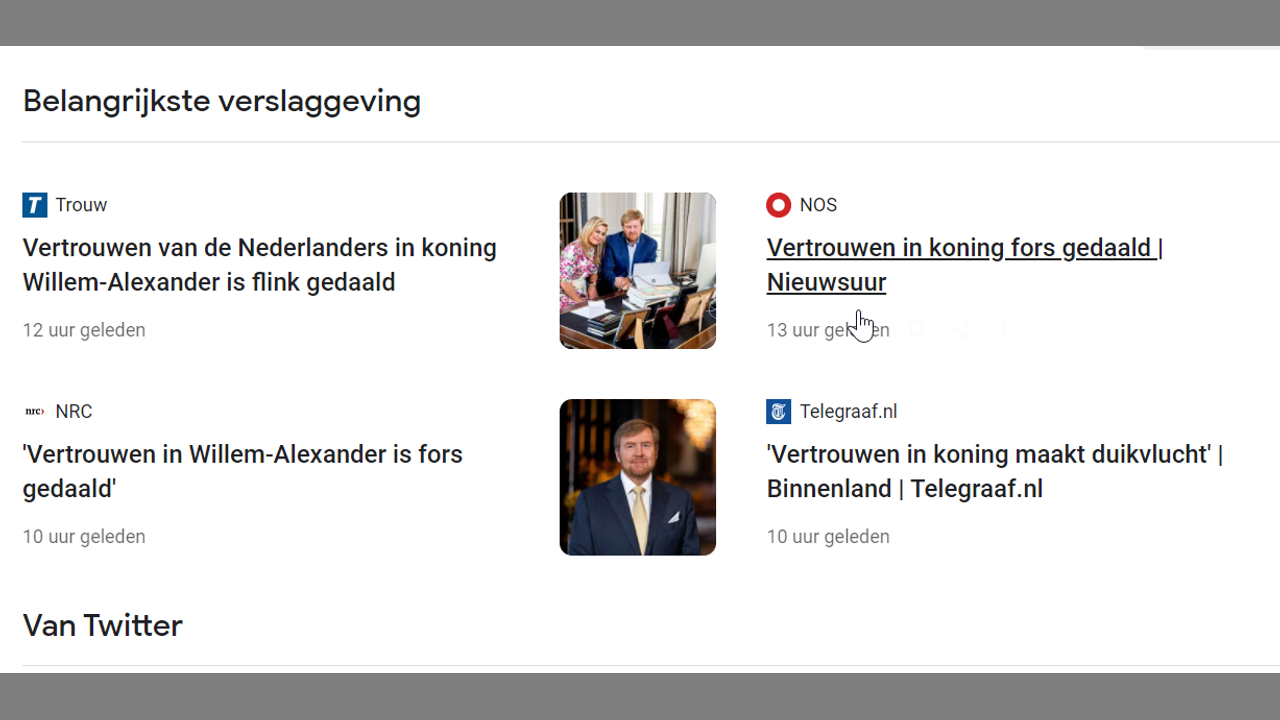Click the Trouw source name

point(81,205)
